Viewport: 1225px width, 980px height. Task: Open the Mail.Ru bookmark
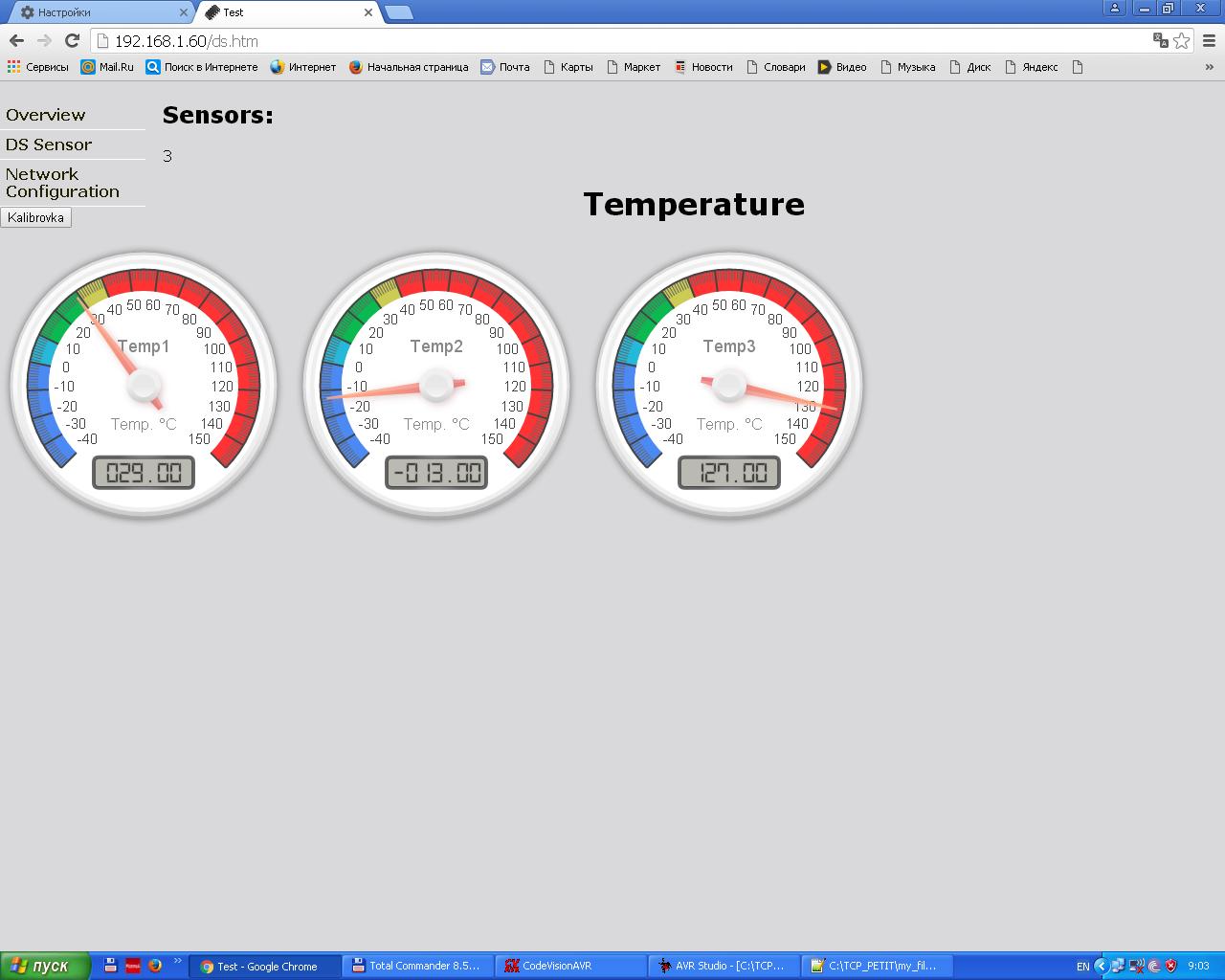(107, 67)
